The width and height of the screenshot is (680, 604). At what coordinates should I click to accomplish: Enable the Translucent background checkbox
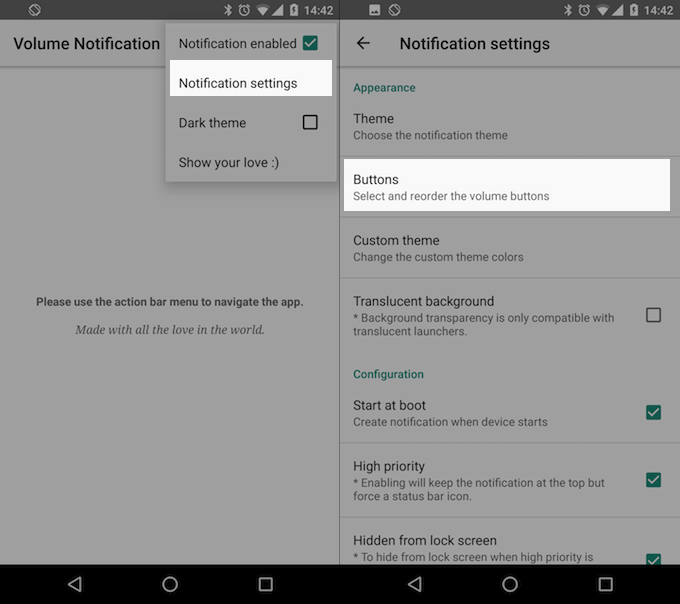click(x=653, y=315)
